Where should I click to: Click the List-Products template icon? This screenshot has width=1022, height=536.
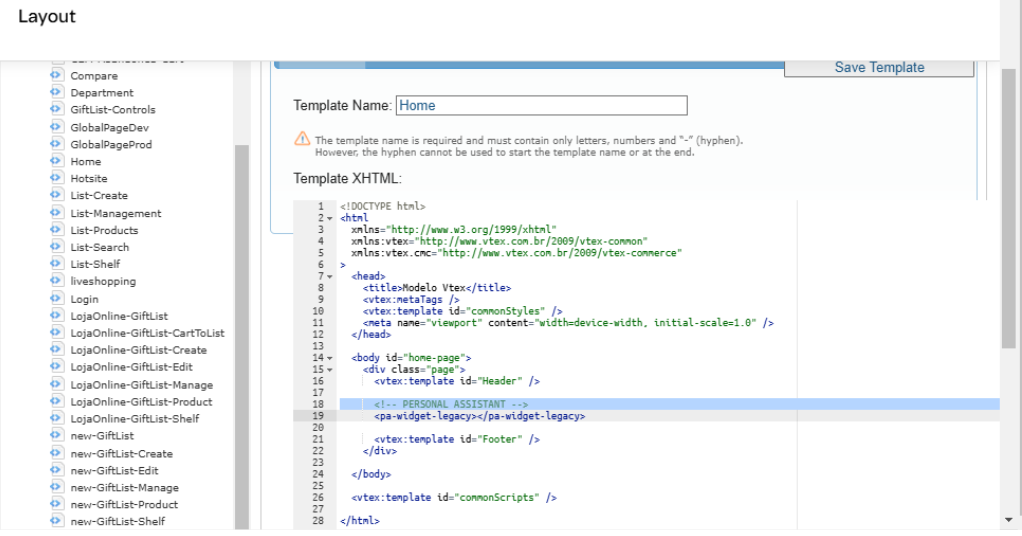click(x=56, y=230)
